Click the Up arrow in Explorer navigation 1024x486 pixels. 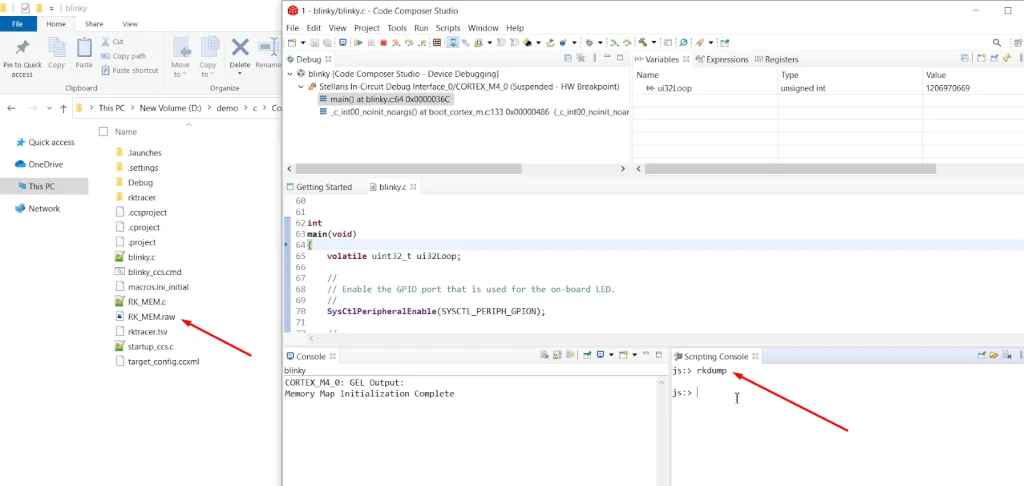[63, 108]
